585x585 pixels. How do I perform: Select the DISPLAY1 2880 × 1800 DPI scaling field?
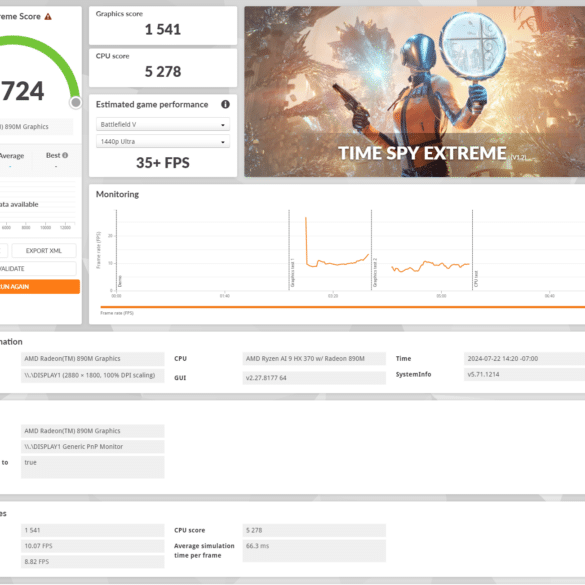(x=93, y=375)
